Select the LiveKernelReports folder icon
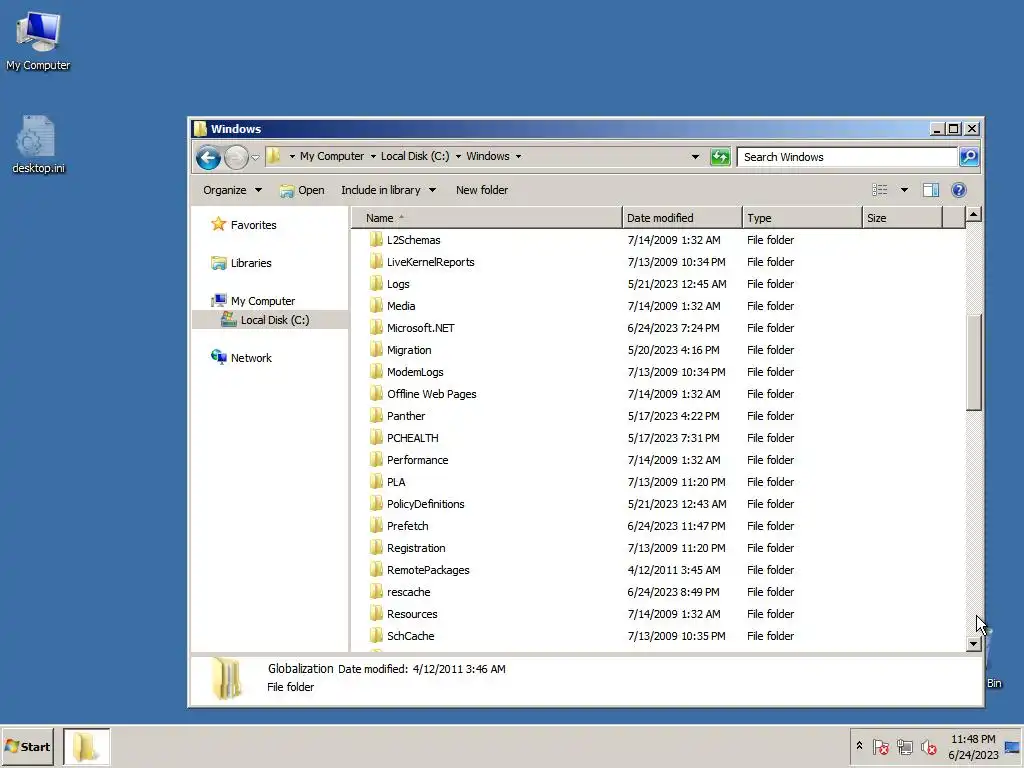Viewport: 1024px width, 768px height. (376, 262)
